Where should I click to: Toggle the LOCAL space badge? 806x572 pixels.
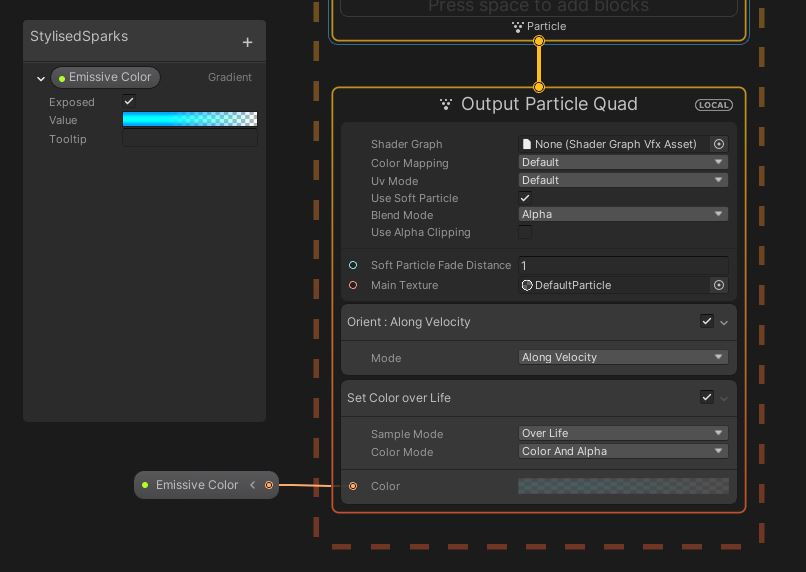[x=713, y=105]
